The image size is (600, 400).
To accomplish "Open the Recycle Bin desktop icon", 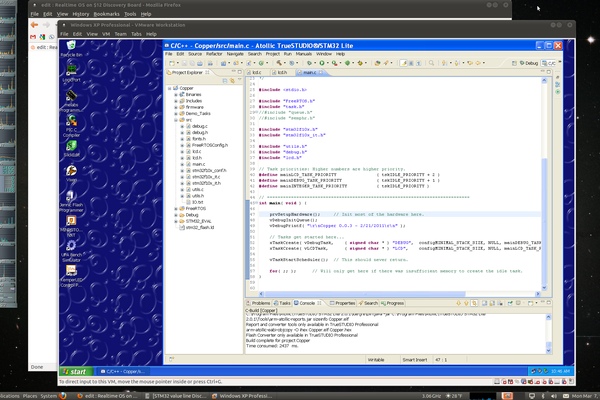I will point(71,49).
